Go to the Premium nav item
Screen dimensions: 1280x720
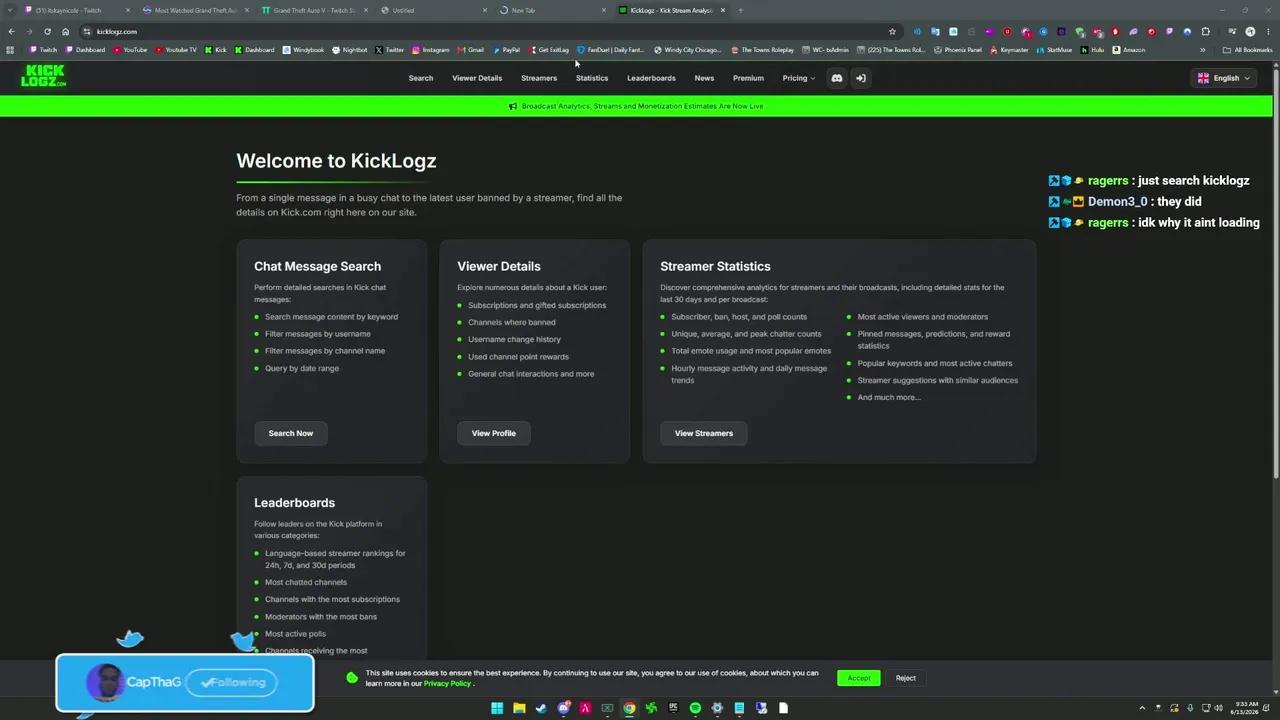748,78
